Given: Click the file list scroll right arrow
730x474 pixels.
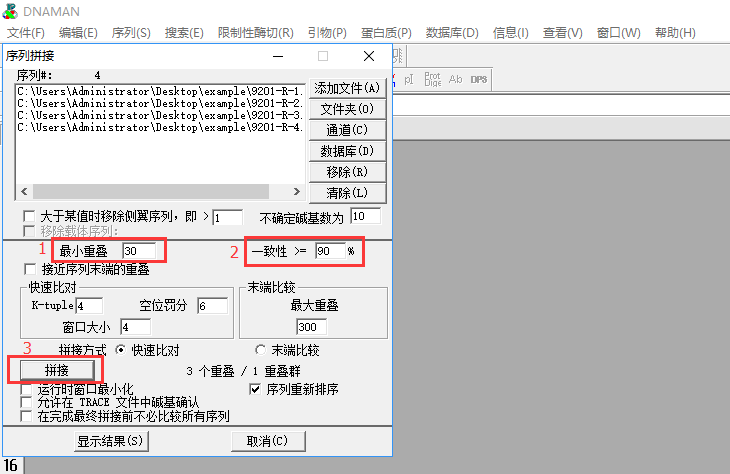Looking at the screenshot, I should tap(297, 191).
